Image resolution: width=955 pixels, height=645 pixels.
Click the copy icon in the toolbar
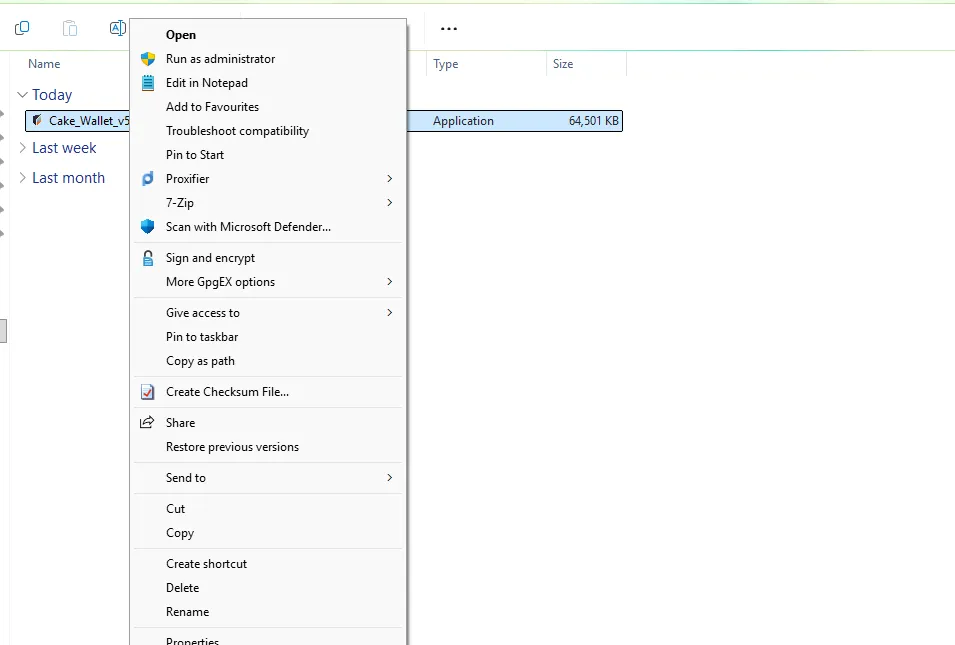coord(22,28)
